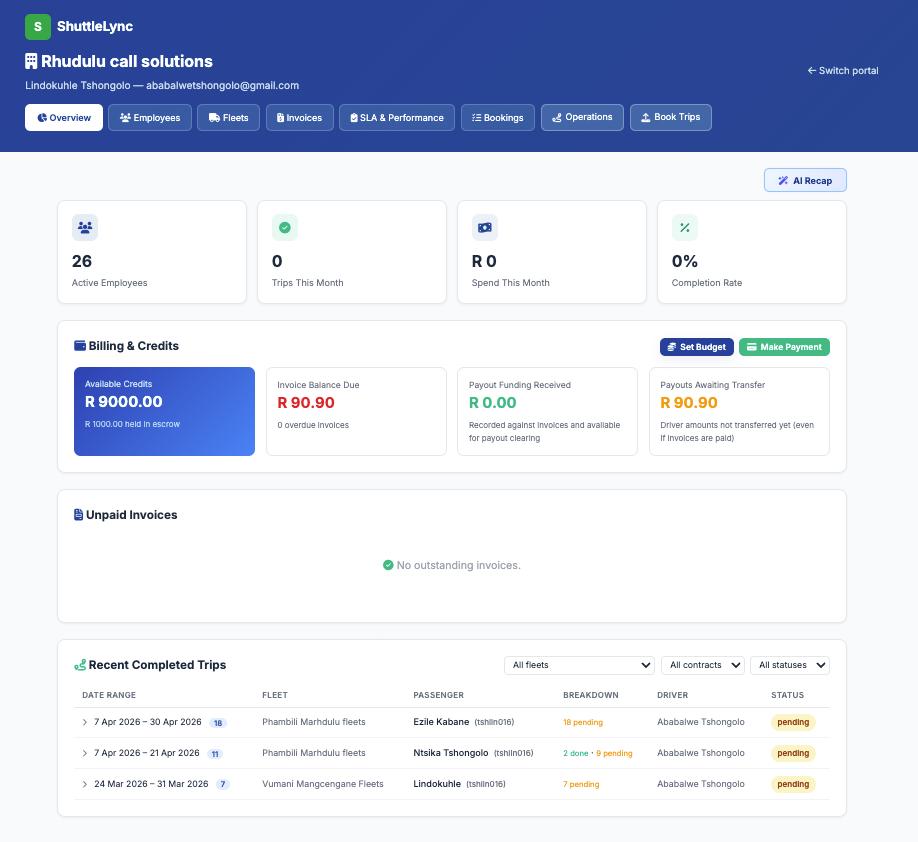Image resolution: width=918 pixels, height=842 pixels.
Task: Click the Set Budget button
Action: (697, 347)
